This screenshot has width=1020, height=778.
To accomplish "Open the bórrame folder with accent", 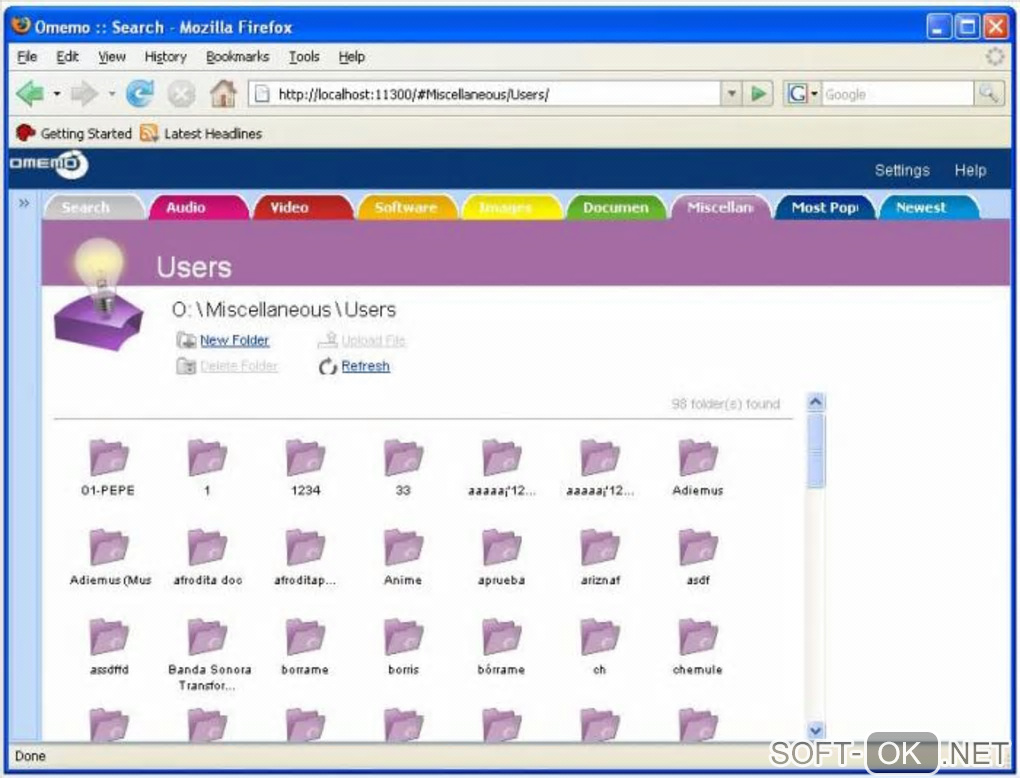I will [501, 647].
